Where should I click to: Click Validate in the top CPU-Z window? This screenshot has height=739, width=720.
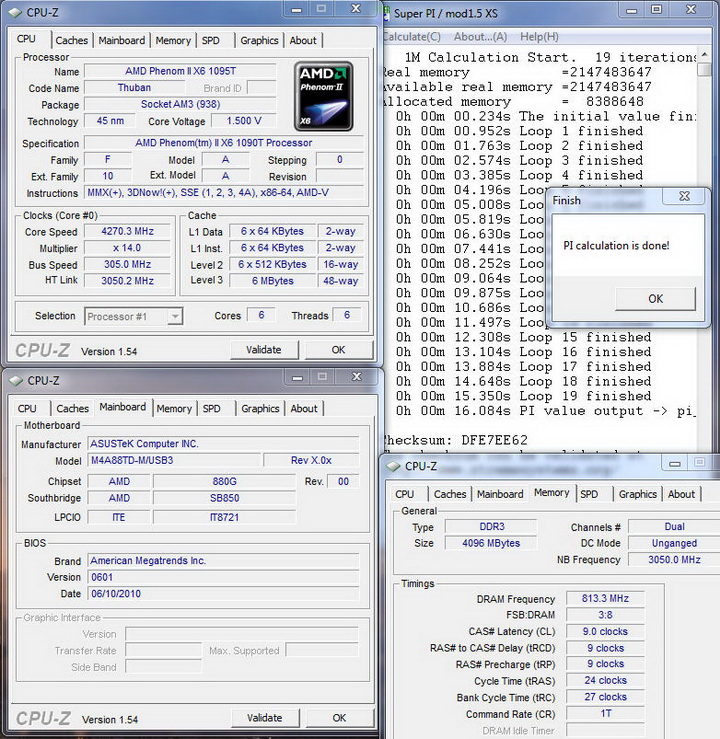pyautogui.click(x=264, y=350)
